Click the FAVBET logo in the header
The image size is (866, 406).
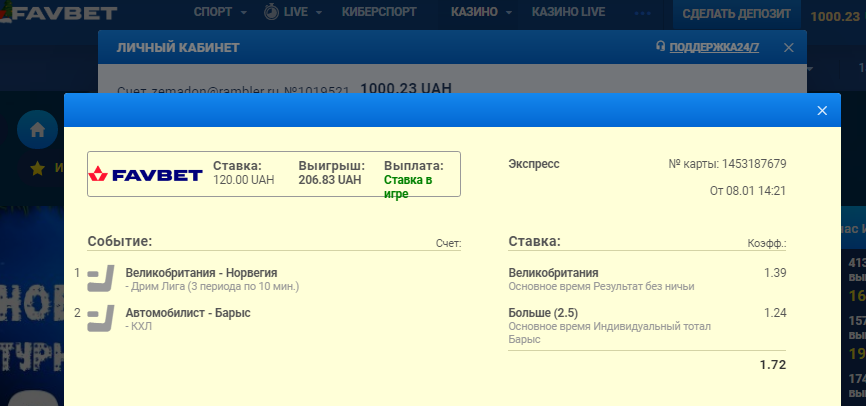[x=58, y=13]
